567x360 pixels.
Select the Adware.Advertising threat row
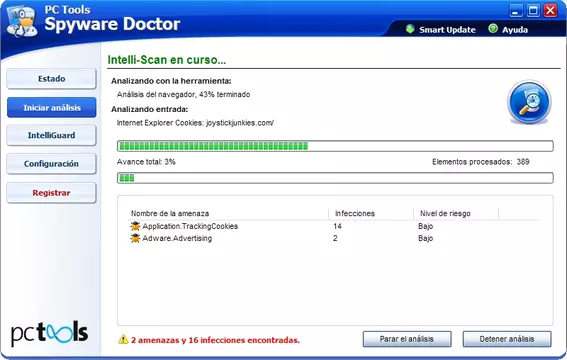(x=334, y=239)
